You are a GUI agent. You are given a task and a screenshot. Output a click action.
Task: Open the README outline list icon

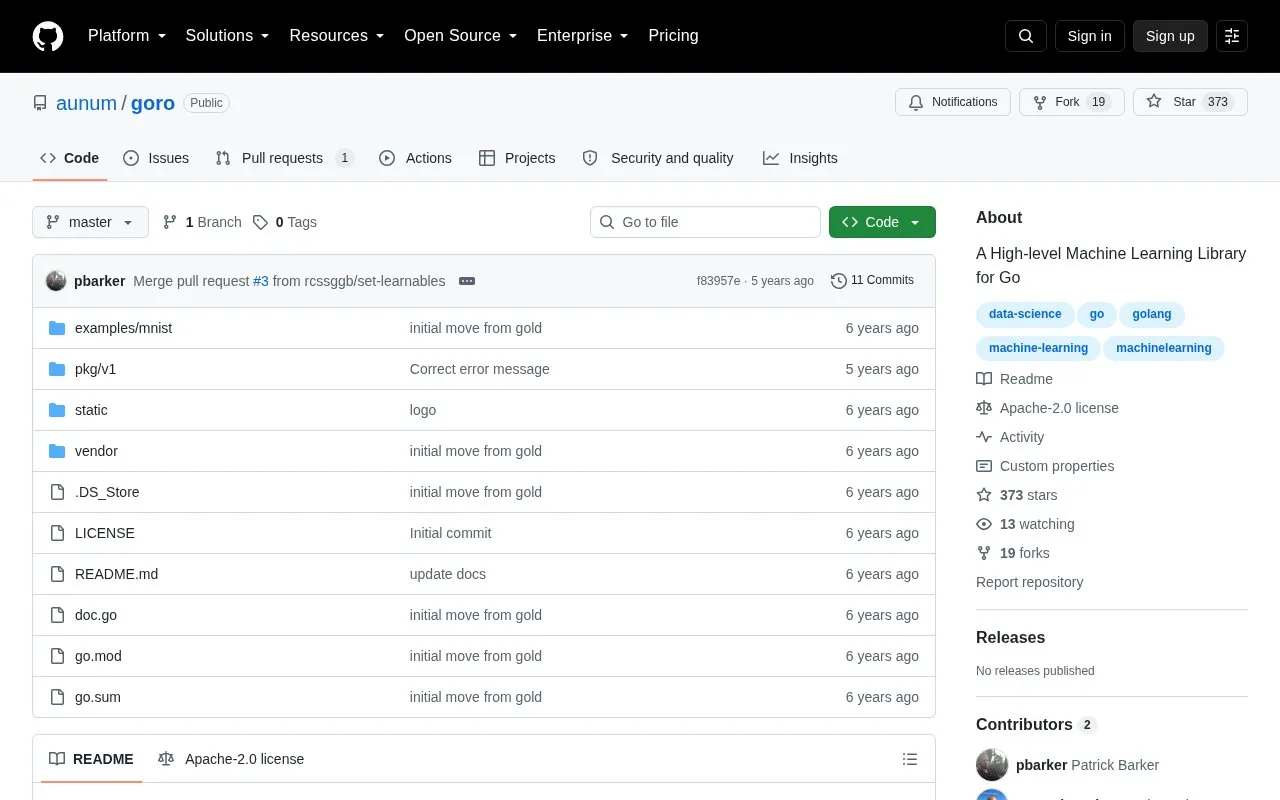pyautogui.click(x=910, y=759)
